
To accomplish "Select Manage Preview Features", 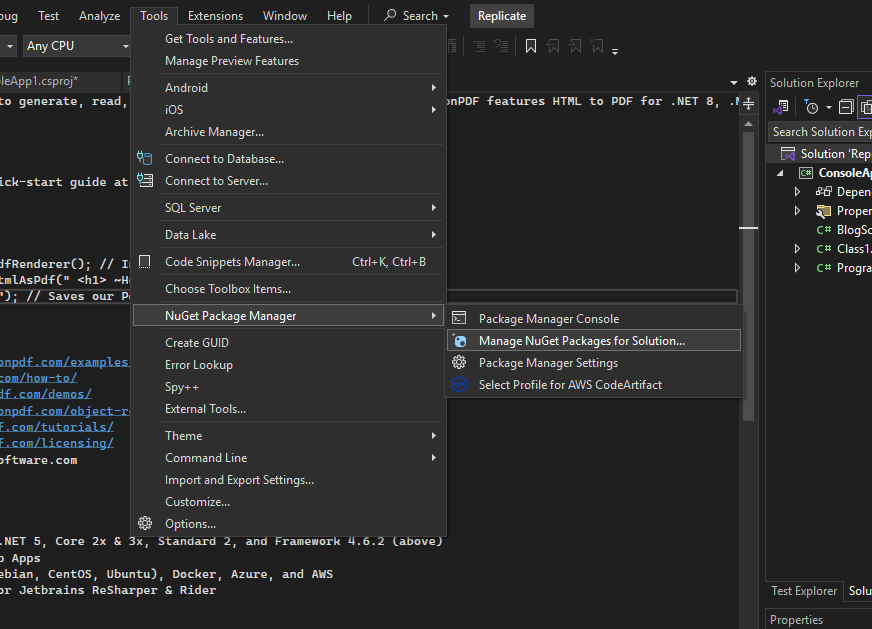I will tap(289, 61).
